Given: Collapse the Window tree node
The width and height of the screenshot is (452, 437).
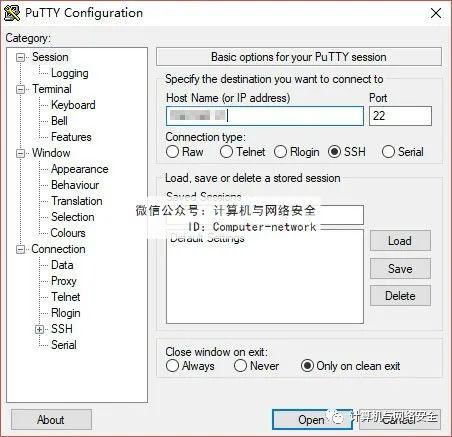Looking at the screenshot, I should [x=21, y=153].
